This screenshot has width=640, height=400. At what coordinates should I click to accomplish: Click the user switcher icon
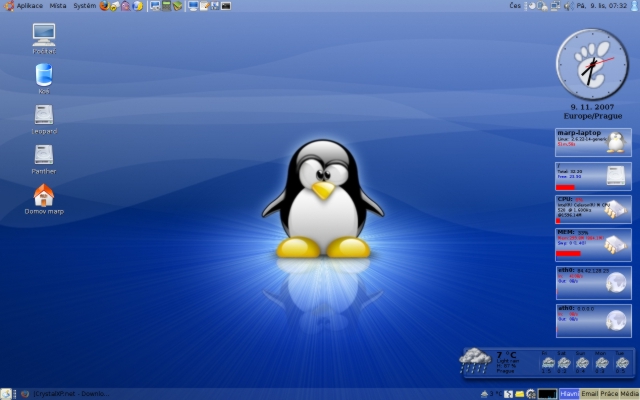(634, 6)
